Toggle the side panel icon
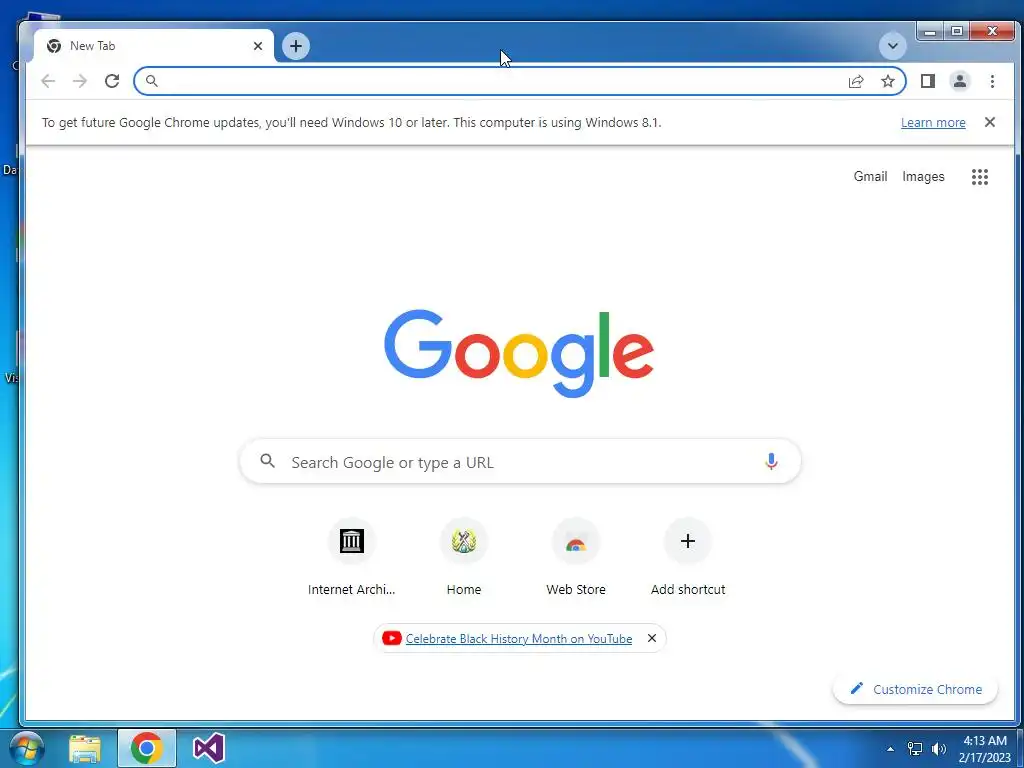 (x=928, y=81)
